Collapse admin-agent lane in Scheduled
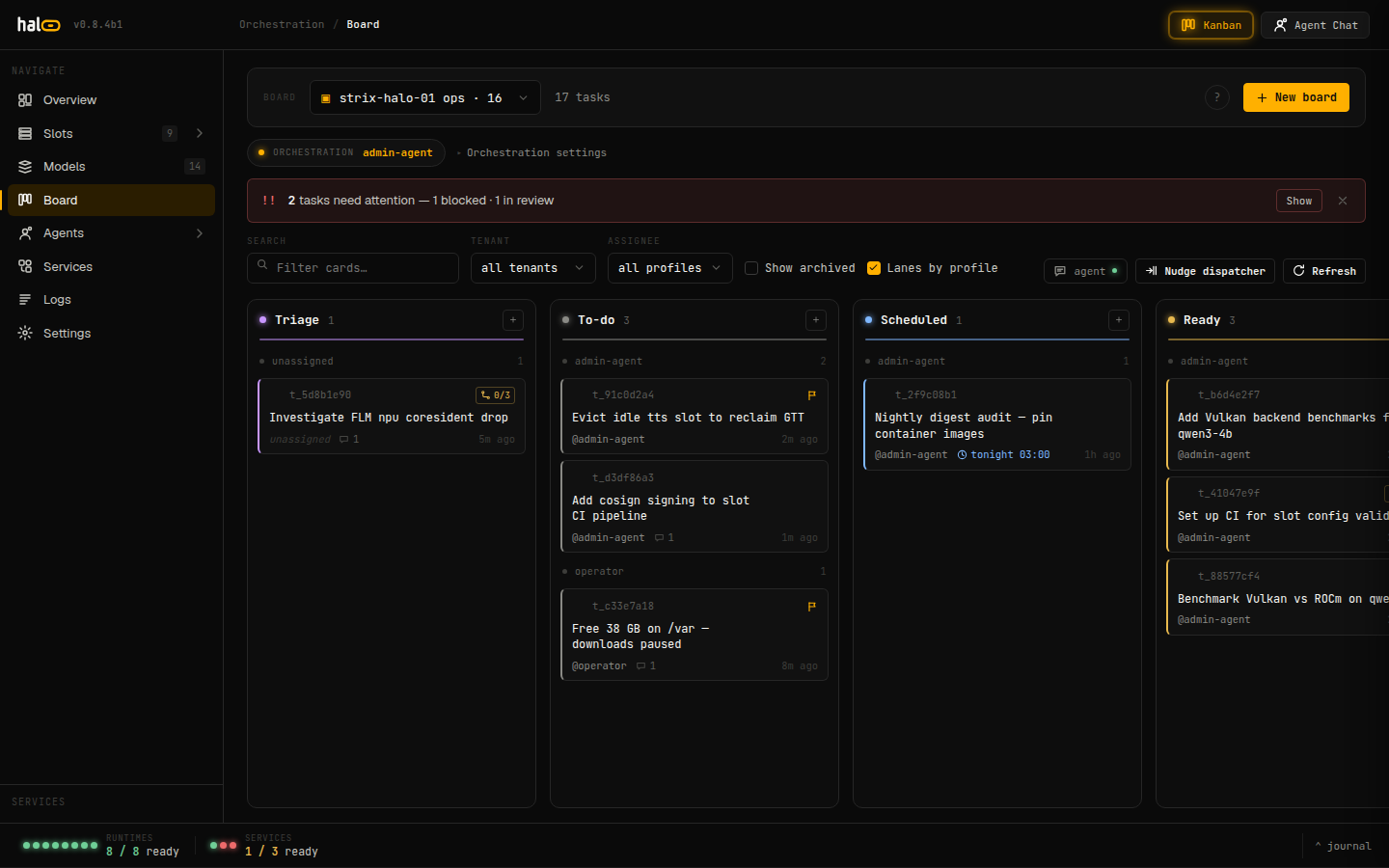Viewport: 1389px width, 868px height. click(997, 362)
